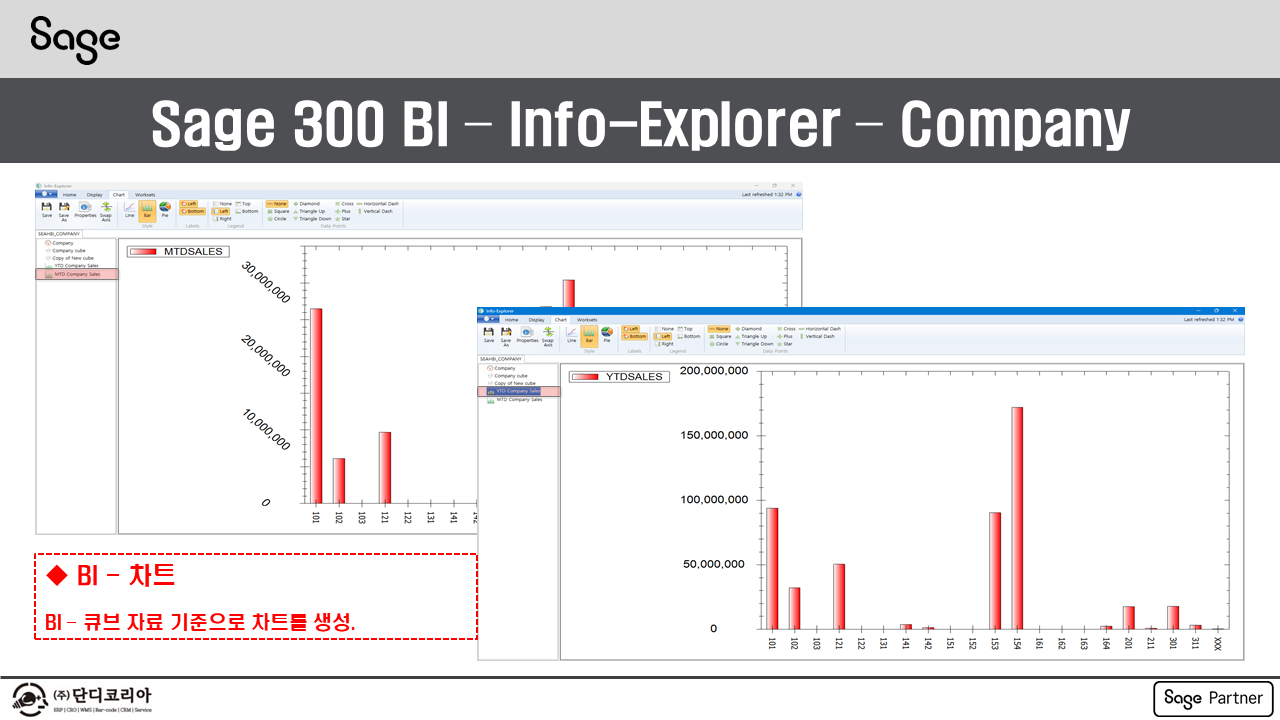Screen dimensions: 1280x720
Task: Select YTD Company Sales in MTDSALES window tree
Action: pos(71,266)
